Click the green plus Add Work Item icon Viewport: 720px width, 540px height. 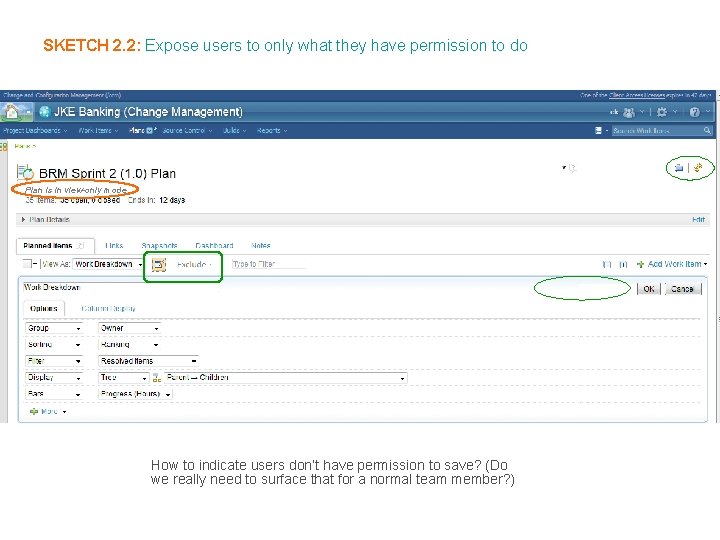pyautogui.click(x=641, y=264)
